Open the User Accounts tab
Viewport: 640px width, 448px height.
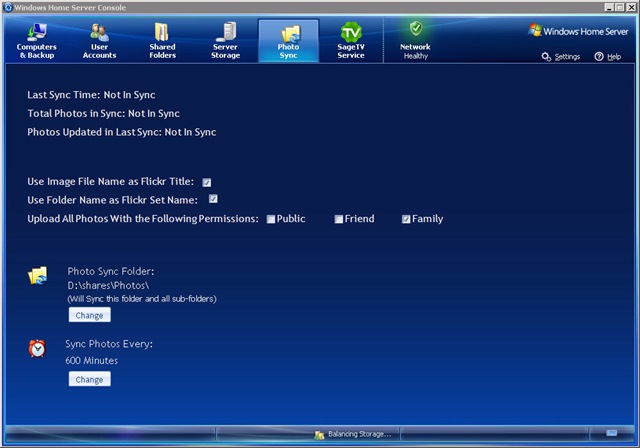99,41
